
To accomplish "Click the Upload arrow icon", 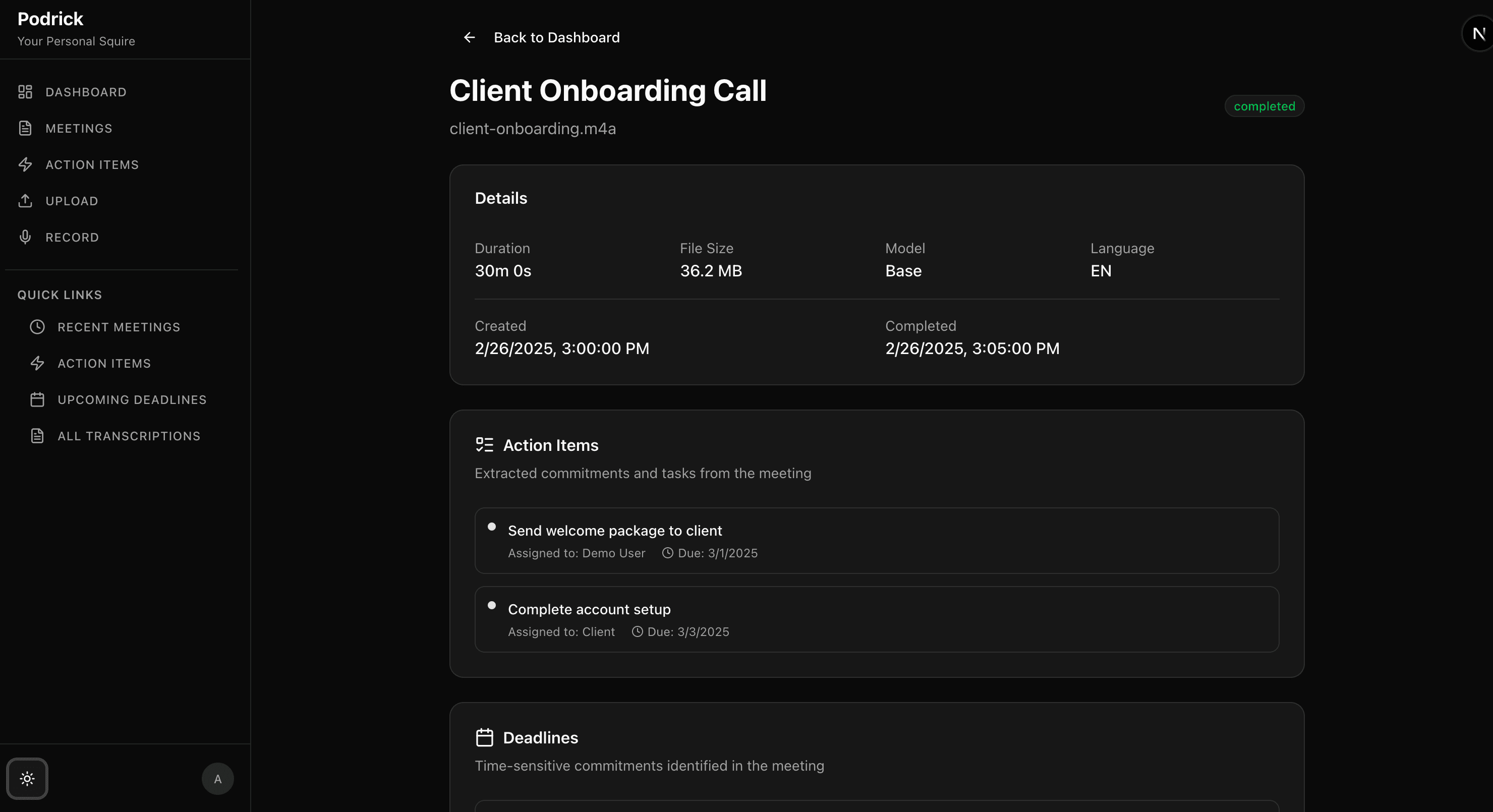I will [25, 201].
